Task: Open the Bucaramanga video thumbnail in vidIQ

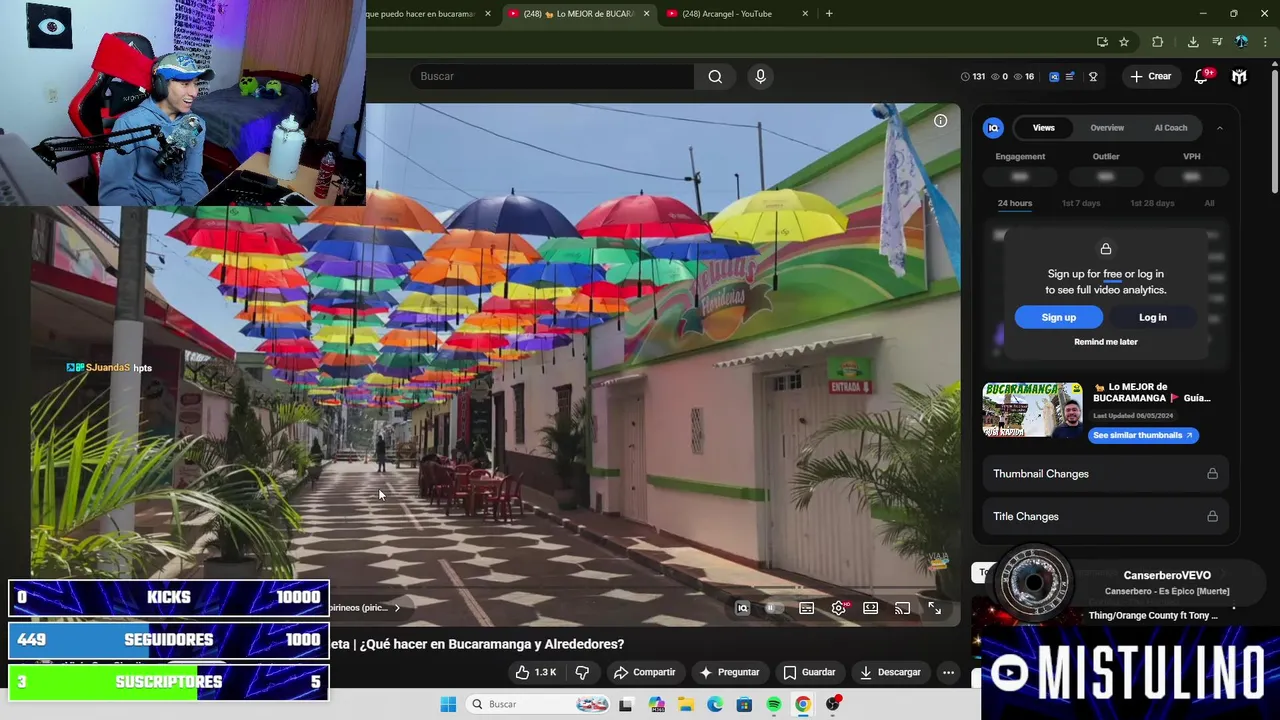Action: (1032, 410)
